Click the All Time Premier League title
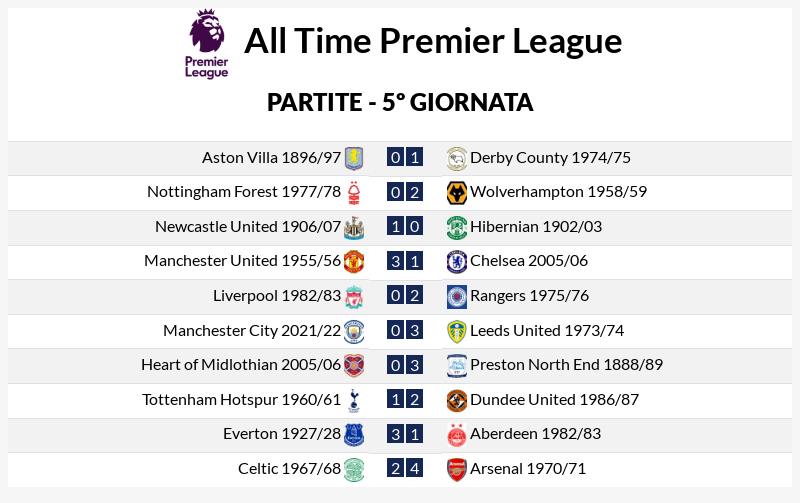 [x=433, y=42]
